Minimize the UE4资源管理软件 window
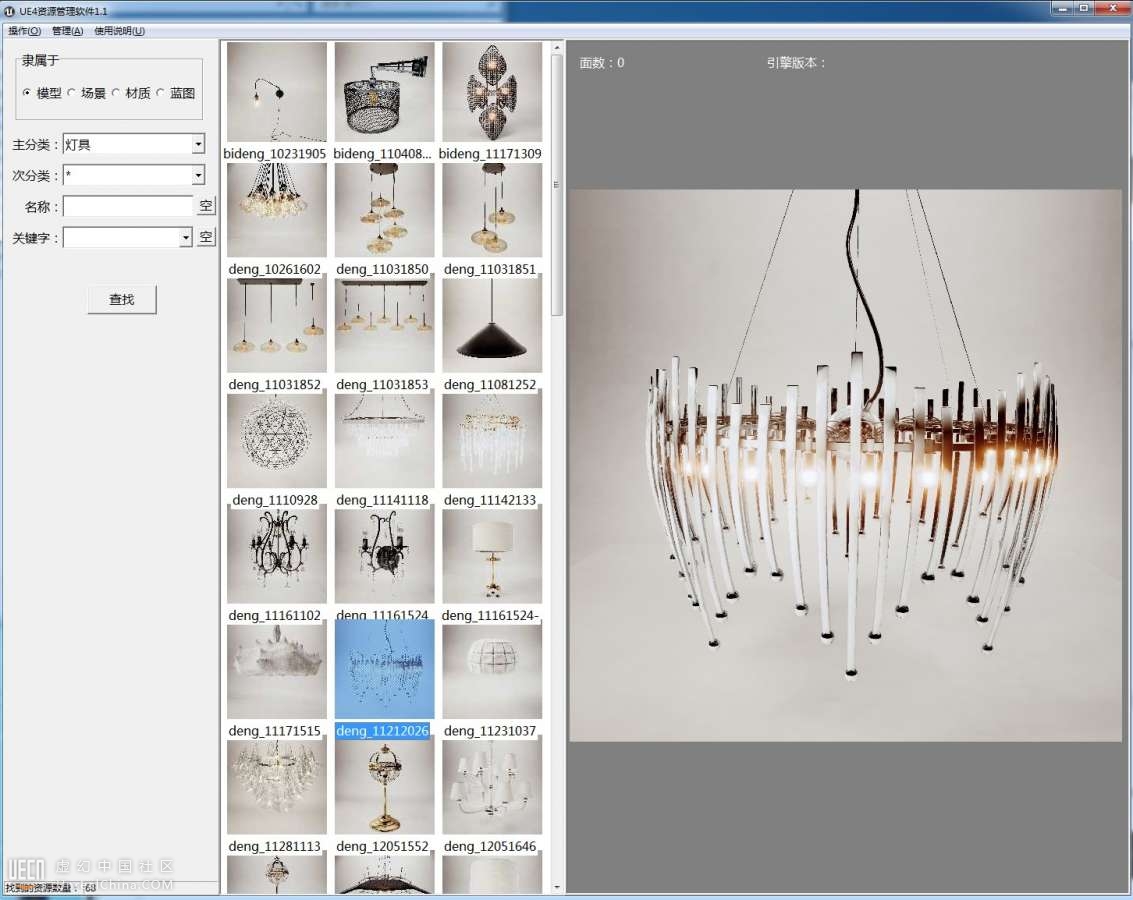The height and width of the screenshot is (900, 1133). 1062,9
